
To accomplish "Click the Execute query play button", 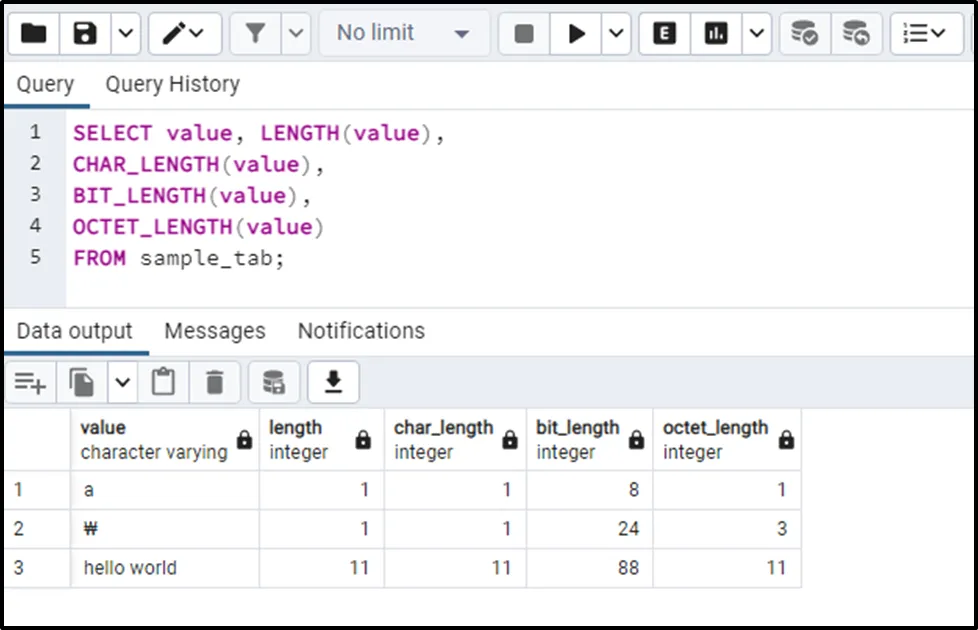I will coord(577,34).
